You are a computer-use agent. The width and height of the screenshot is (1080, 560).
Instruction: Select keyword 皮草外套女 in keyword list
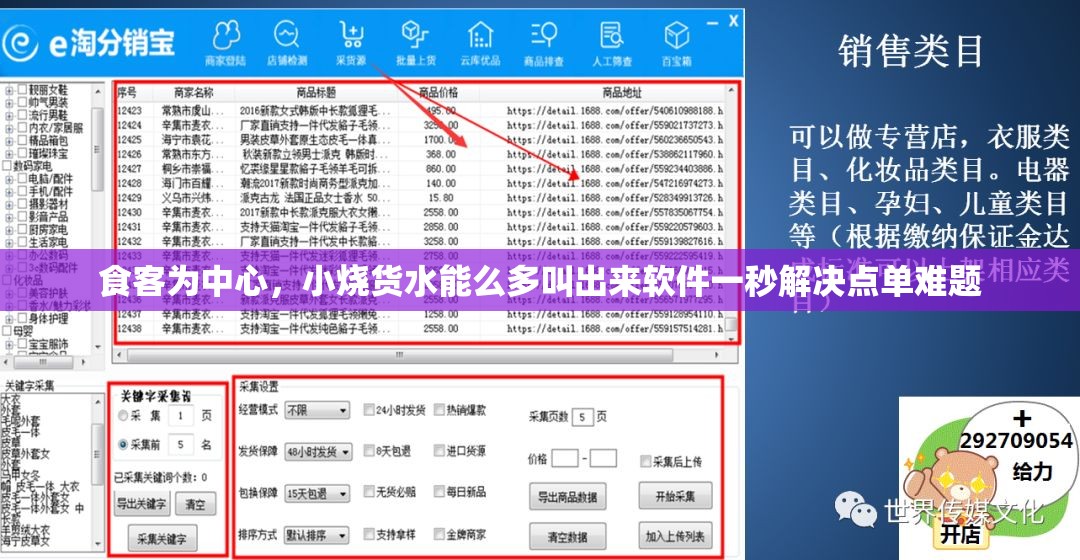tap(25, 454)
